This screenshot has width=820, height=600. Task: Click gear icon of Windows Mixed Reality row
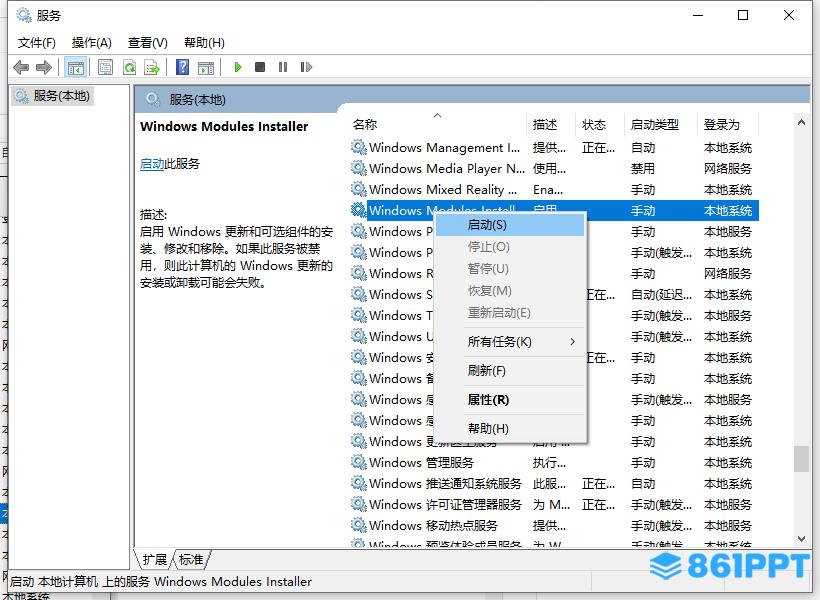(x=358, y=189)
